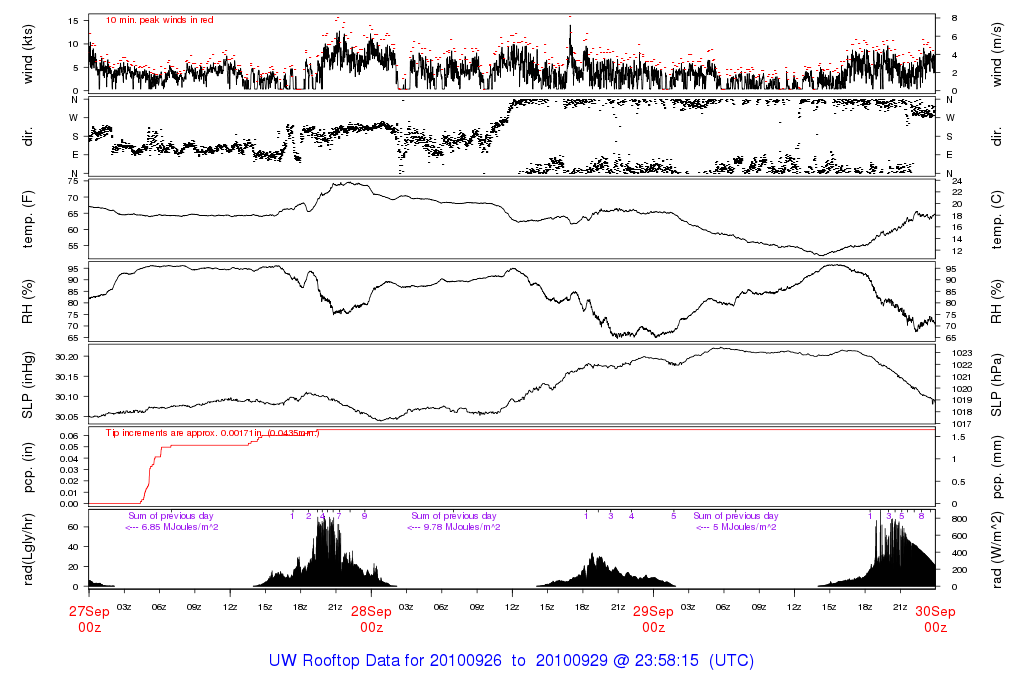1024x700 pixels.
Task: Click the 'SLP (inHg)' axis label
Action: pos(27,385)
